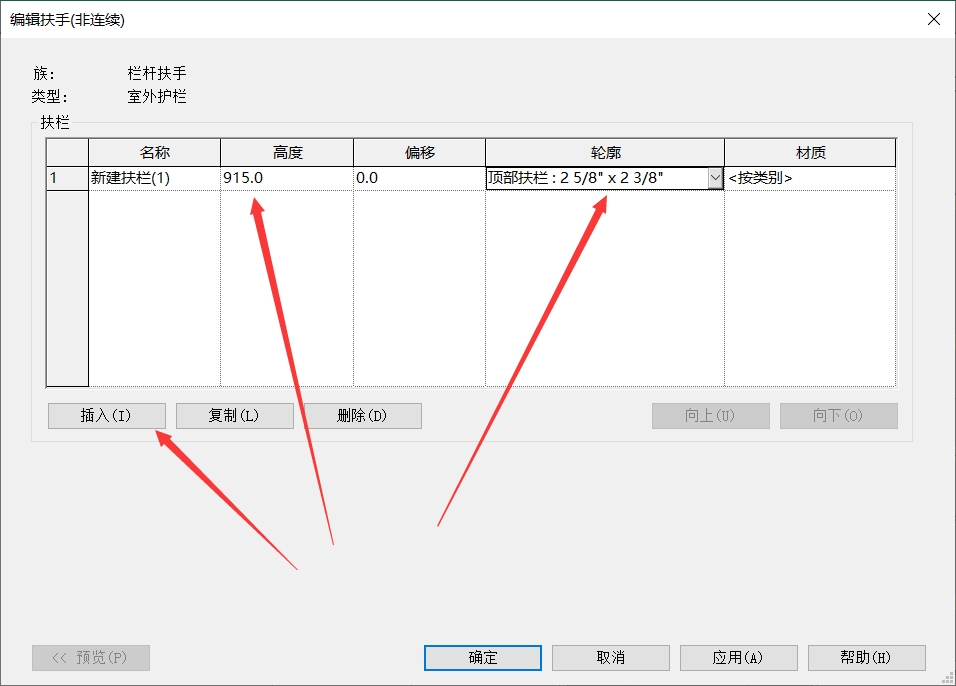This screenshot has width=956, height=686.
Task: Click the 偏移 column header
Action: click(419, 153)
